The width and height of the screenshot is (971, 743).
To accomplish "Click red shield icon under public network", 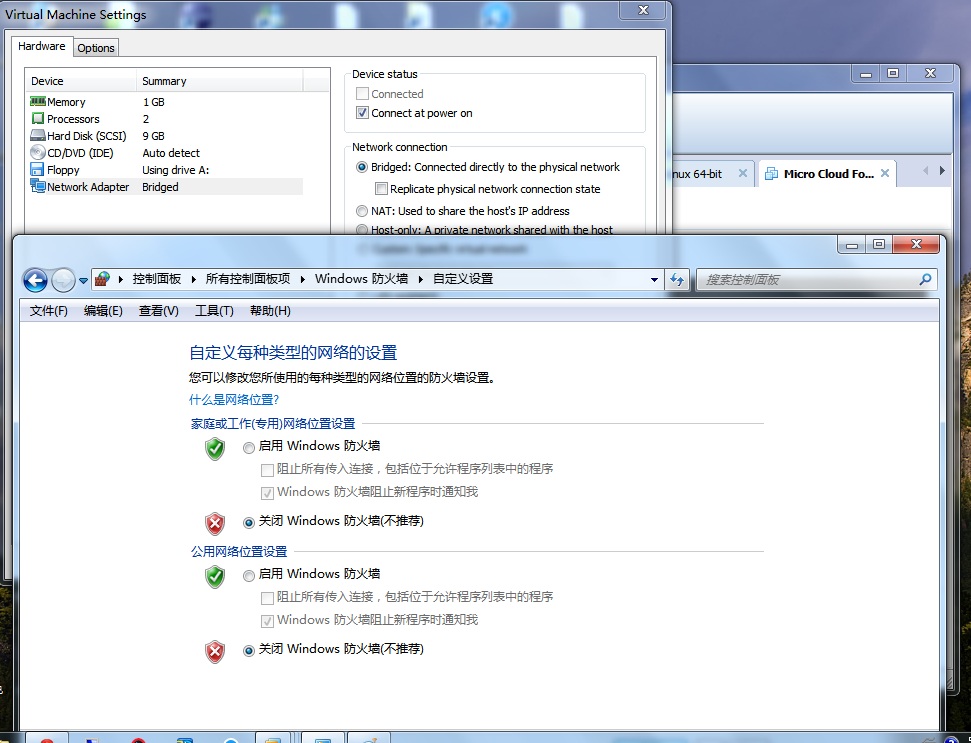I will coord(215,652).
